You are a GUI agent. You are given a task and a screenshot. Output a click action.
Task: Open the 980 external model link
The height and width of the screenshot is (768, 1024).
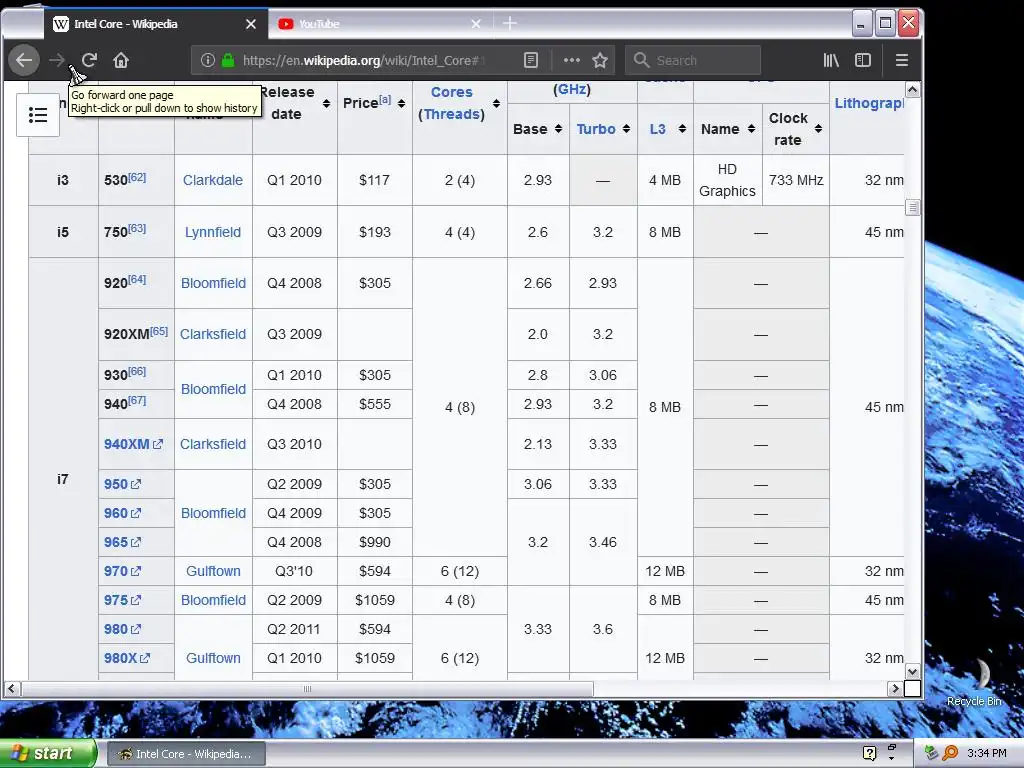coord(122,630)
